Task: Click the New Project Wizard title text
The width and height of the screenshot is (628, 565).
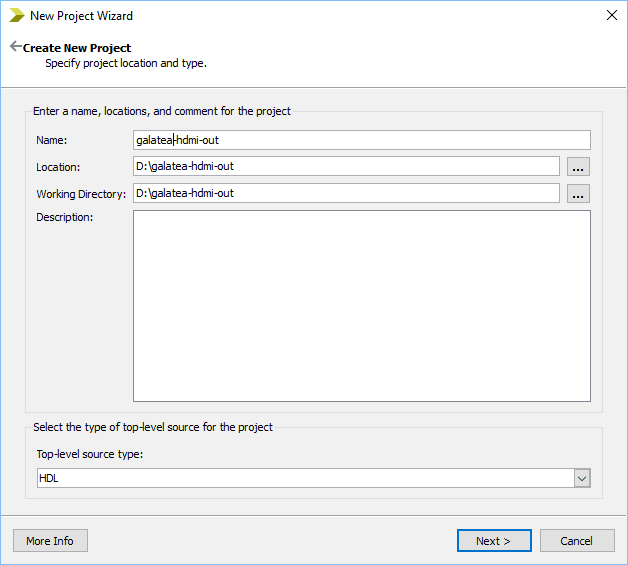Action: click(x=81, y=16)
